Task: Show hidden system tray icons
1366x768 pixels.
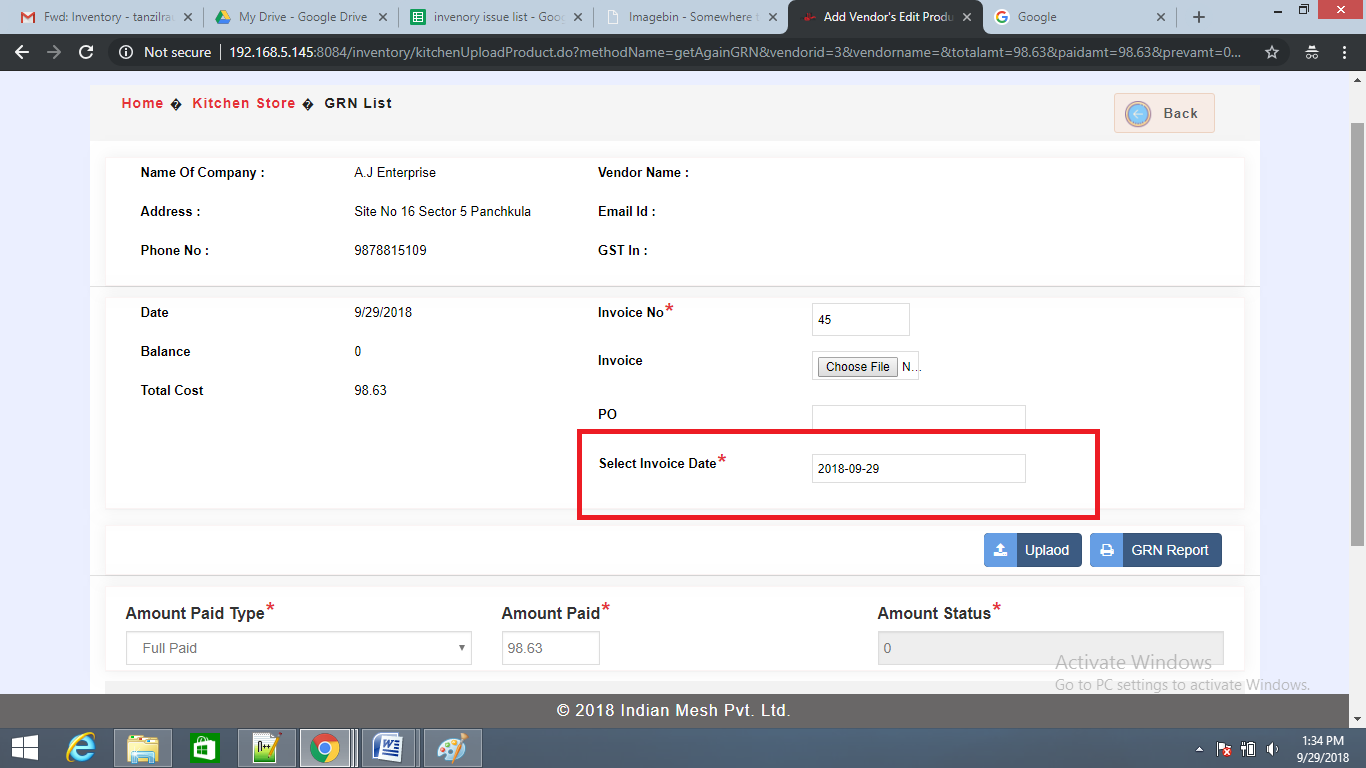Action: point(1199,749)
